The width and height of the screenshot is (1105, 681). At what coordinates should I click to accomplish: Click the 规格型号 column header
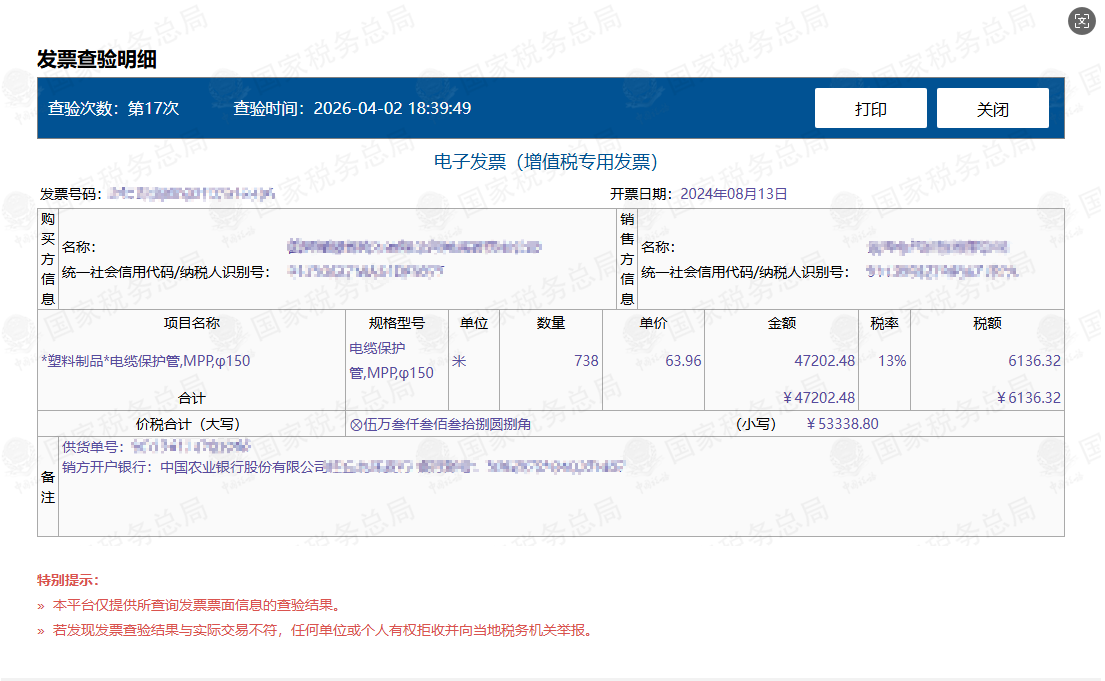[x=394, y=323]
